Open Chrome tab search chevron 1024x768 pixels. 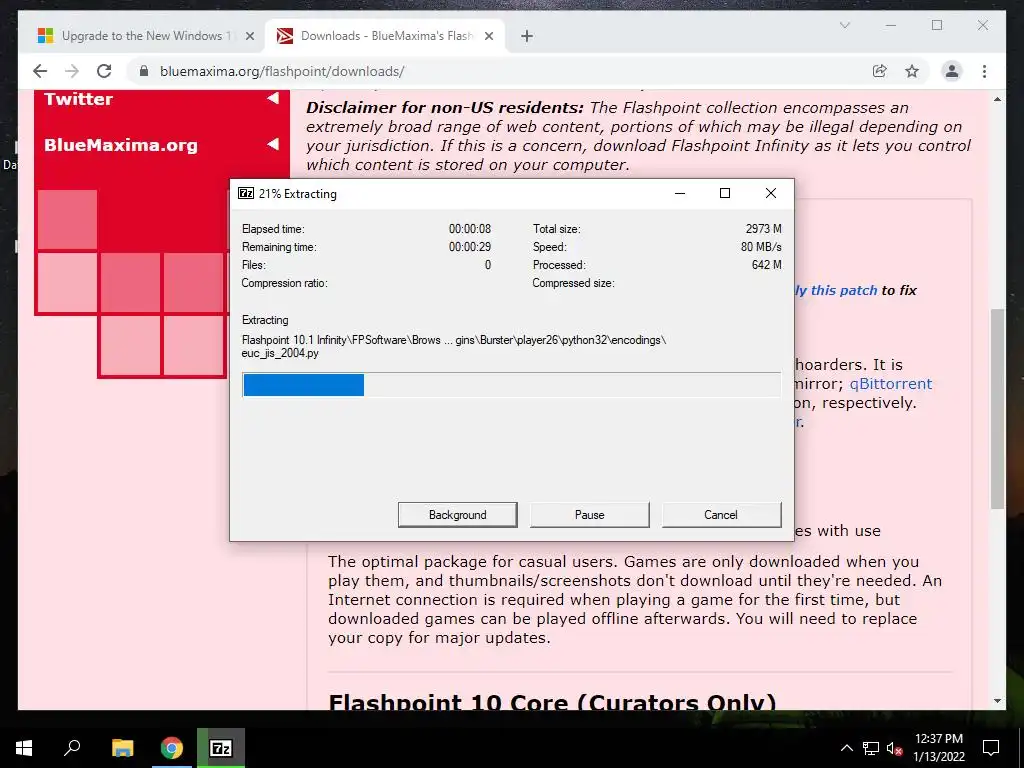coord(844,25)
